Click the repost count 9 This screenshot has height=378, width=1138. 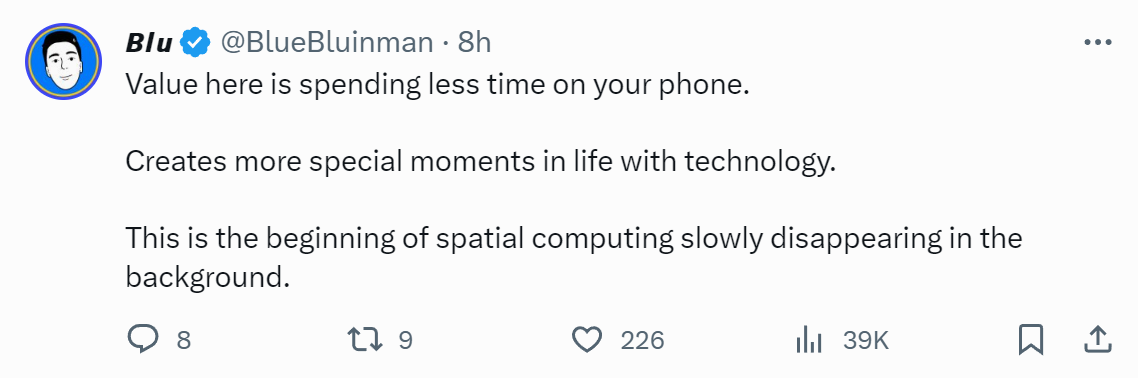[x=406, y=340]
